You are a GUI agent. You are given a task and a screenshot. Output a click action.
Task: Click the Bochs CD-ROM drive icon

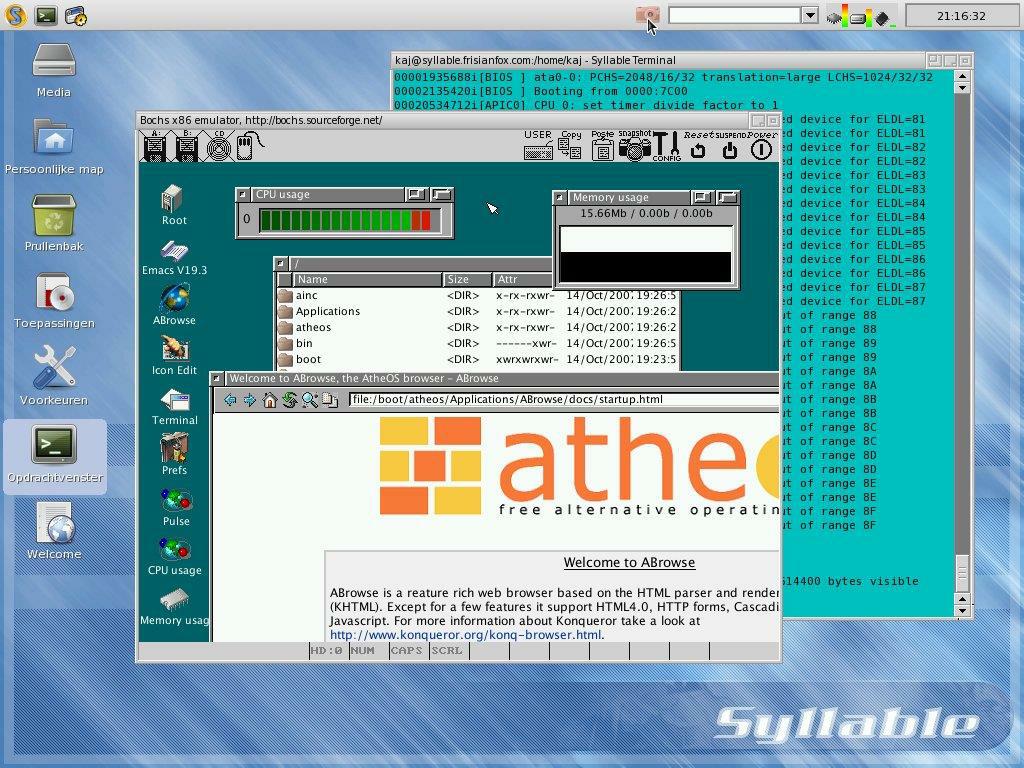coord(218,147)
